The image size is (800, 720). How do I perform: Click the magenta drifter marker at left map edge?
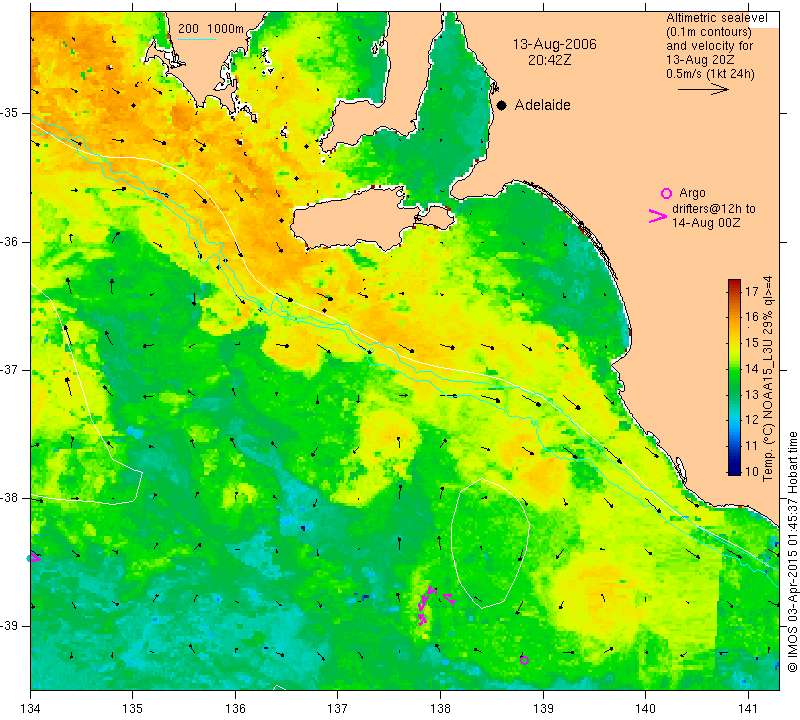coord(34,557)
